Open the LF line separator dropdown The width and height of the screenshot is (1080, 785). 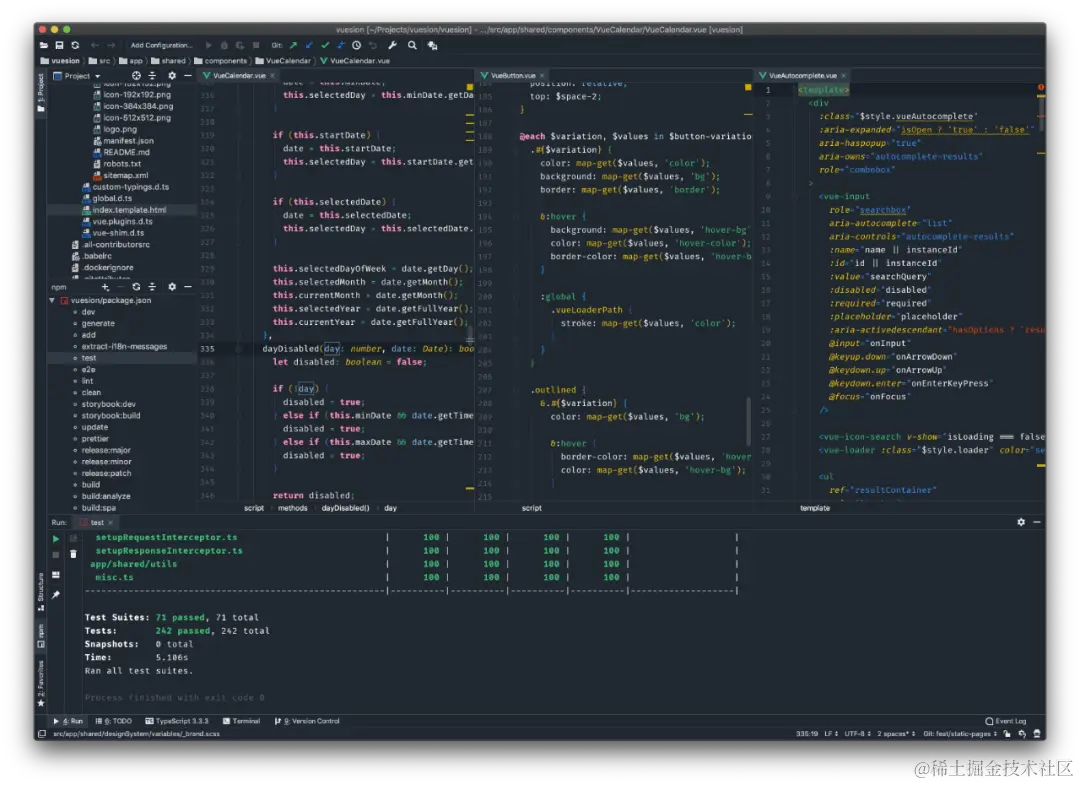tap(831, 734)
